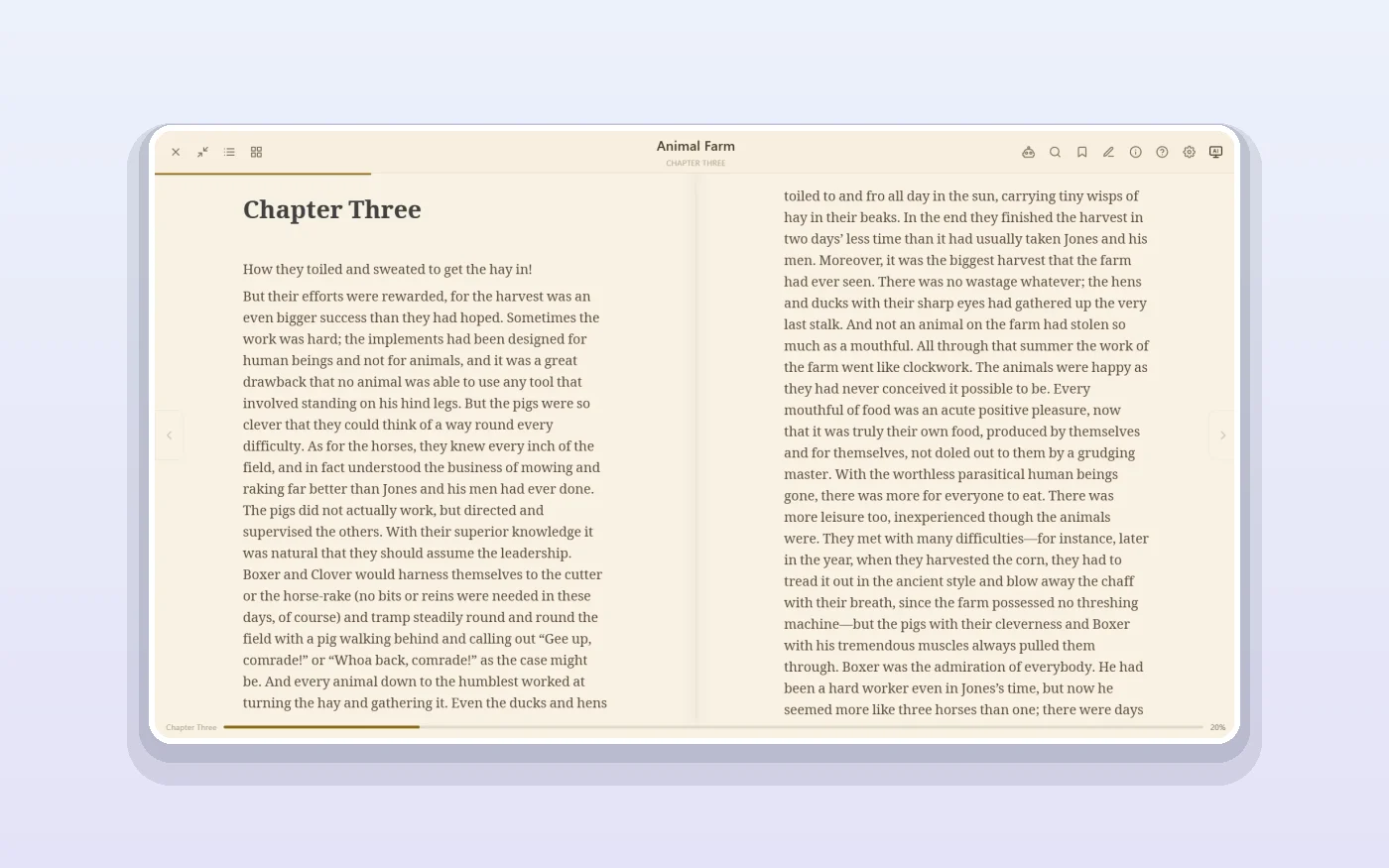Click the line "But their efforts were rewarded"
The image size is (1389, 868).
tap(417, 296)
